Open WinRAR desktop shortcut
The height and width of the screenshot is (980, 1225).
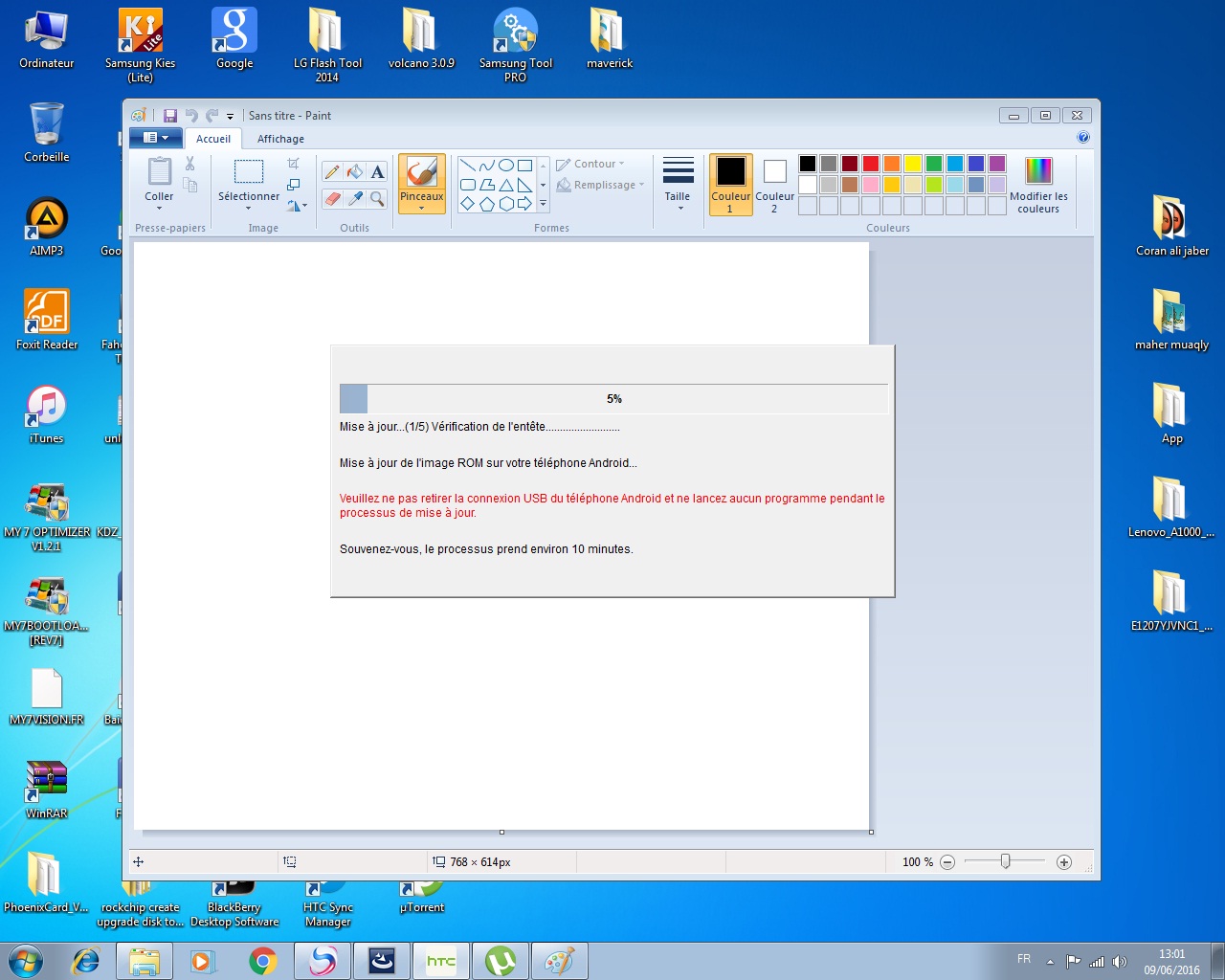click(x=47, y=789)
